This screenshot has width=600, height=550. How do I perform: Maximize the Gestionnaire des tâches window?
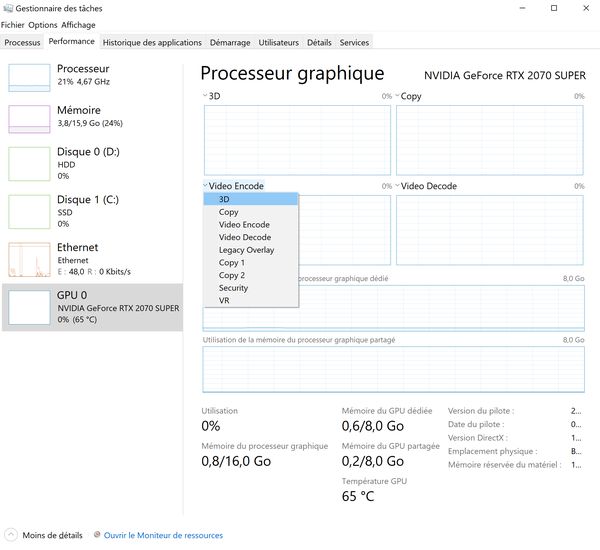click(554, 8)
